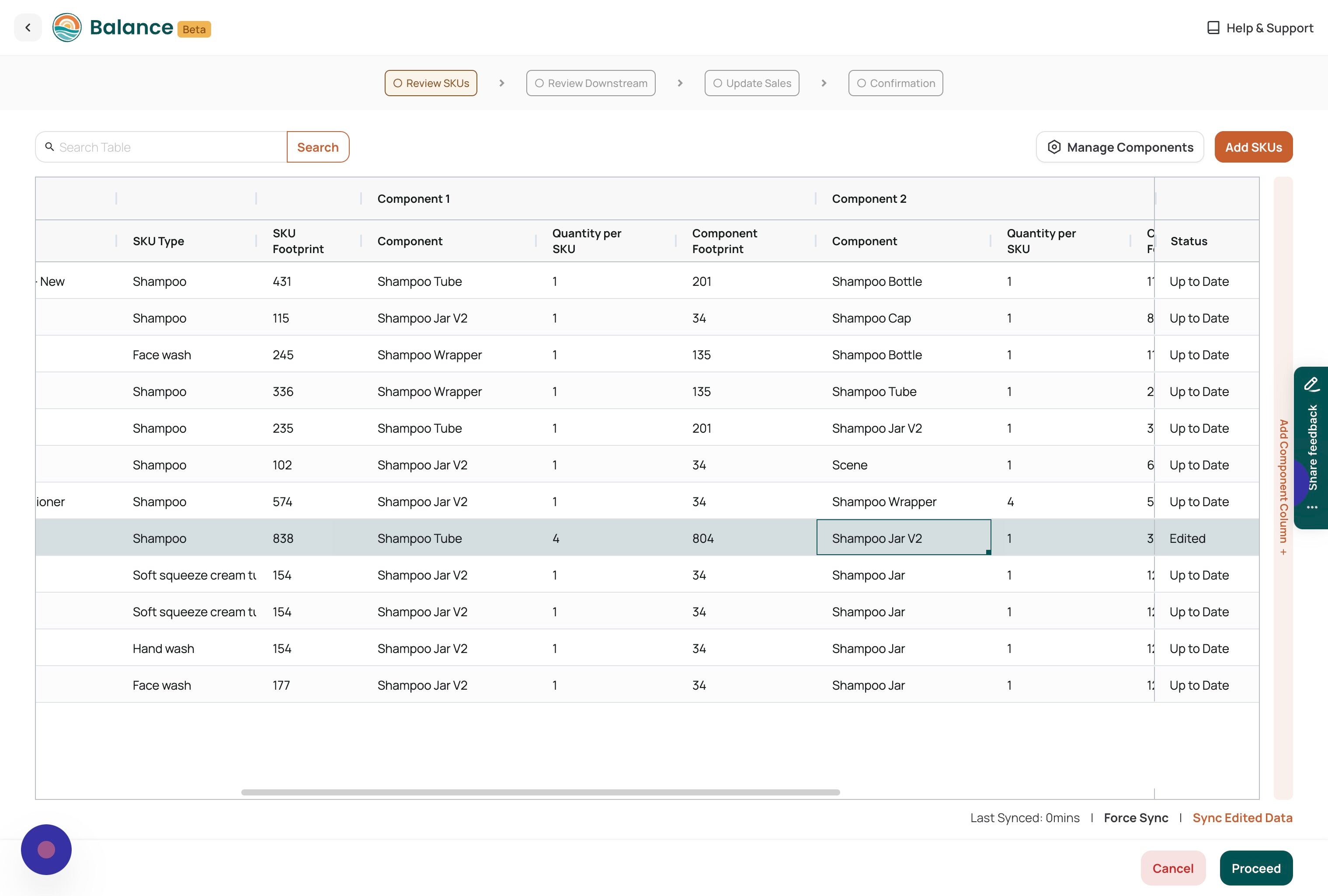Click the SKU Type column header

click(x=158, y=241)
